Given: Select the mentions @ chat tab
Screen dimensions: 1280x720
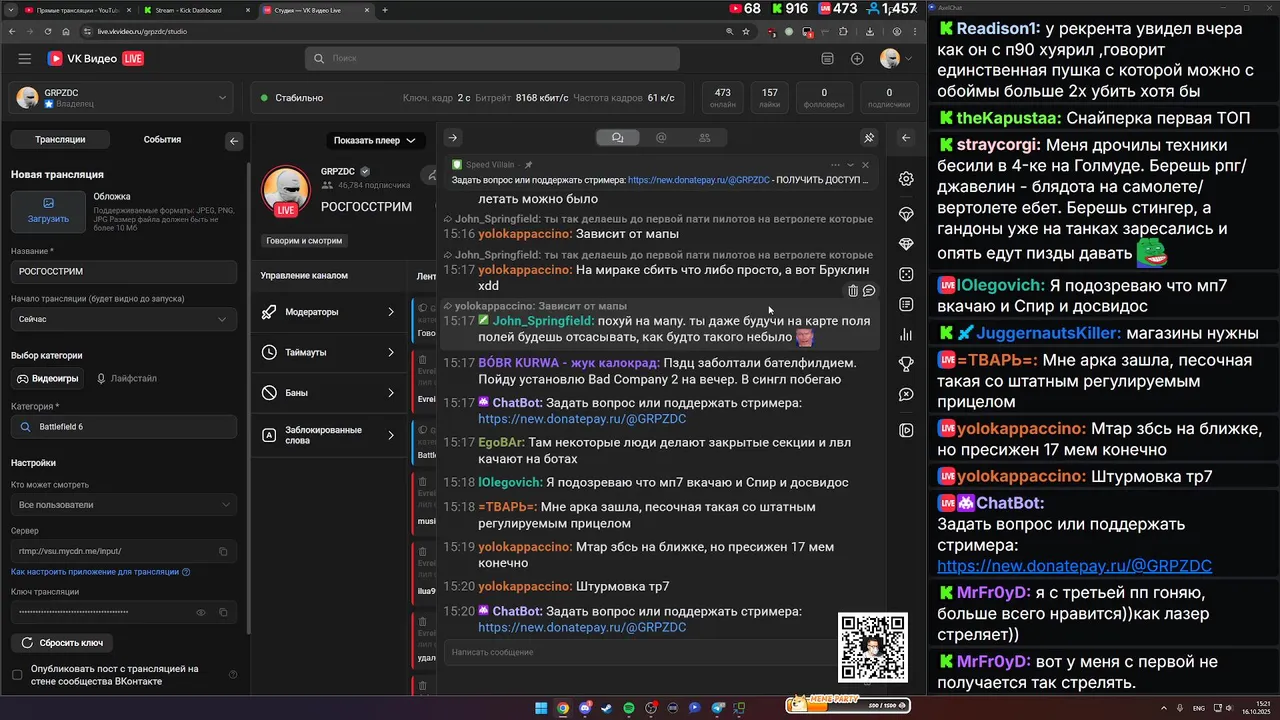Looking at the screenshot, I should 661,138.
